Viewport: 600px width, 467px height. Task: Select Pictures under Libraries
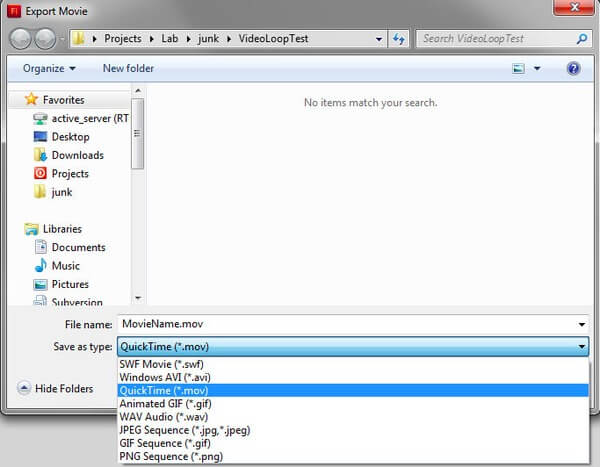click(70, 284)
